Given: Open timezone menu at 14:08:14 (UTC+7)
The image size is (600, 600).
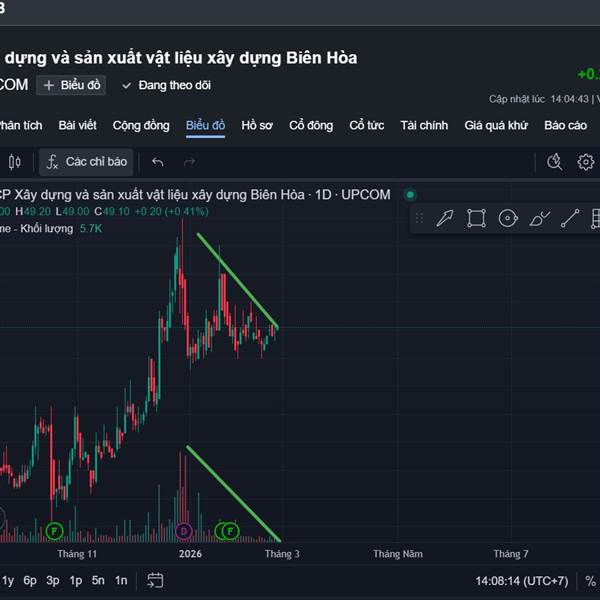Looking at the screenshot, I should (x=522, y=581).
